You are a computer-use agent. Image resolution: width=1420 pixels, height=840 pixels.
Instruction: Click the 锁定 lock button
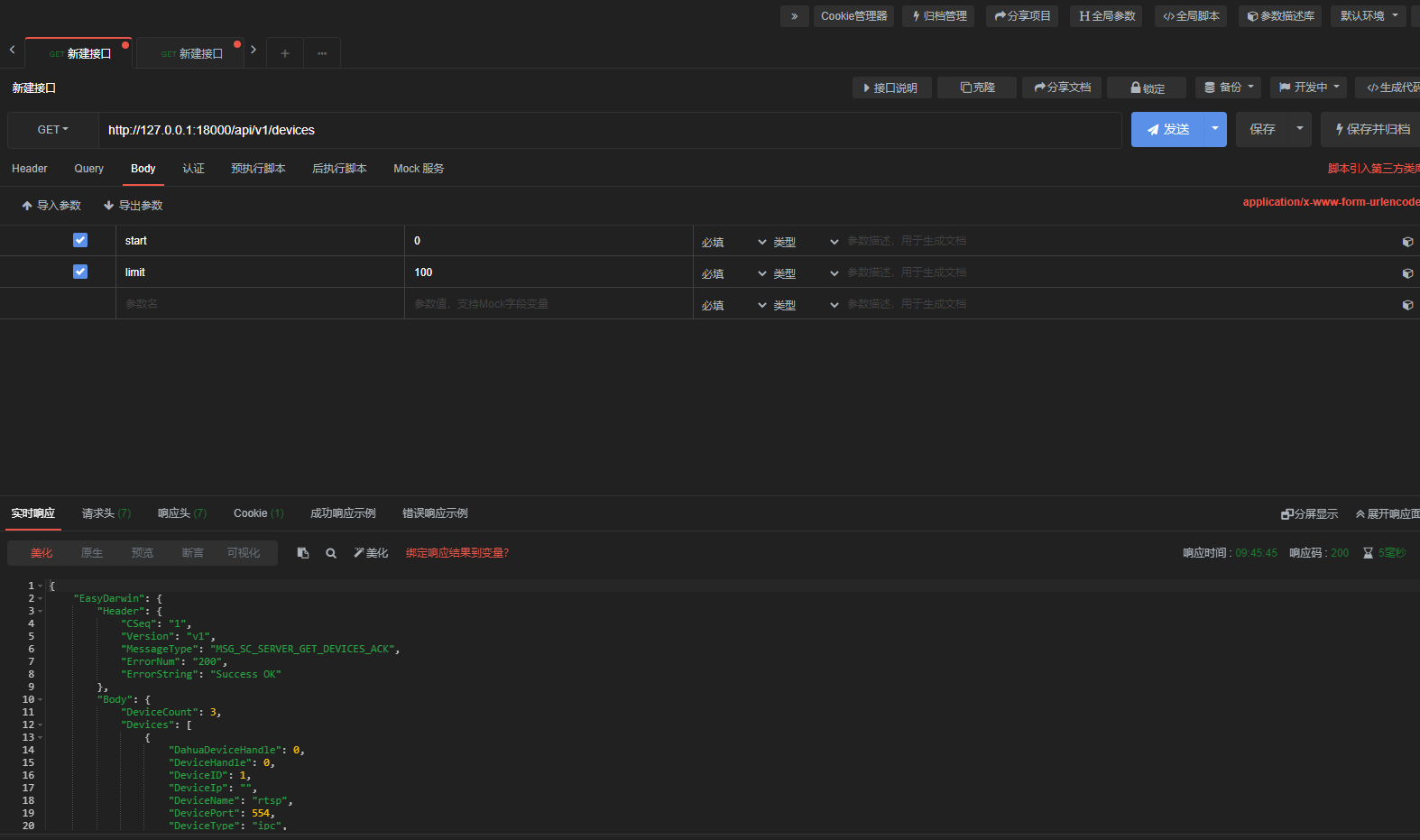coord(1147,88)
